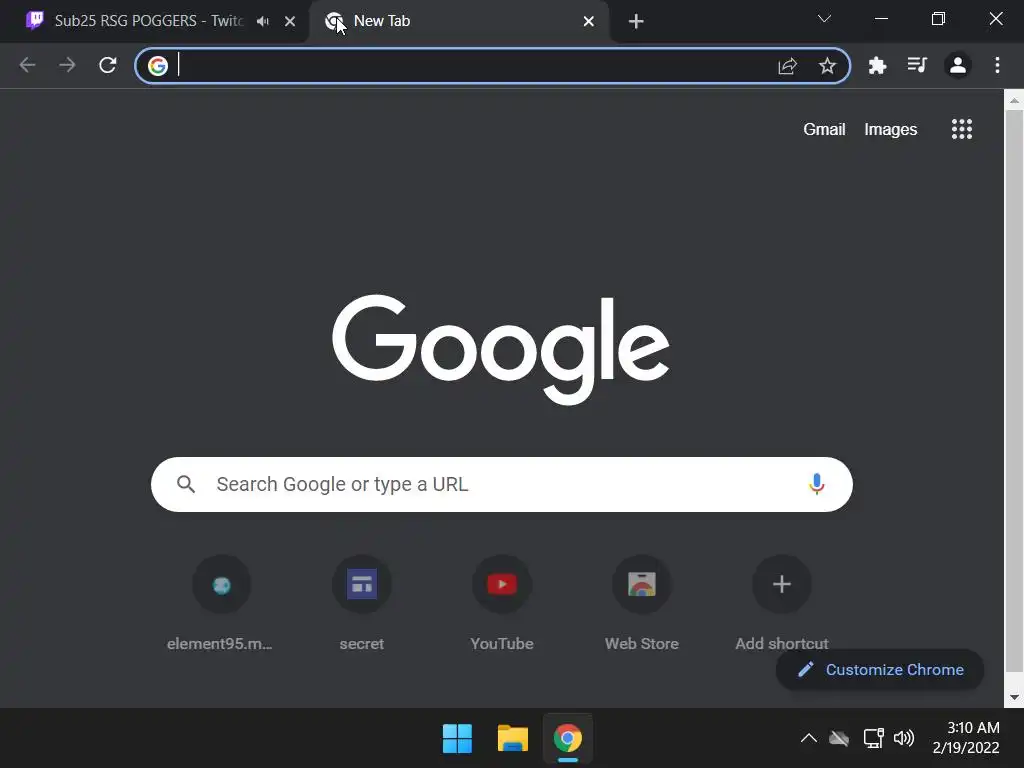Viewport: 1024px width, 768px height.
Task: Open the volume tray icon
Action: (904, 739)
